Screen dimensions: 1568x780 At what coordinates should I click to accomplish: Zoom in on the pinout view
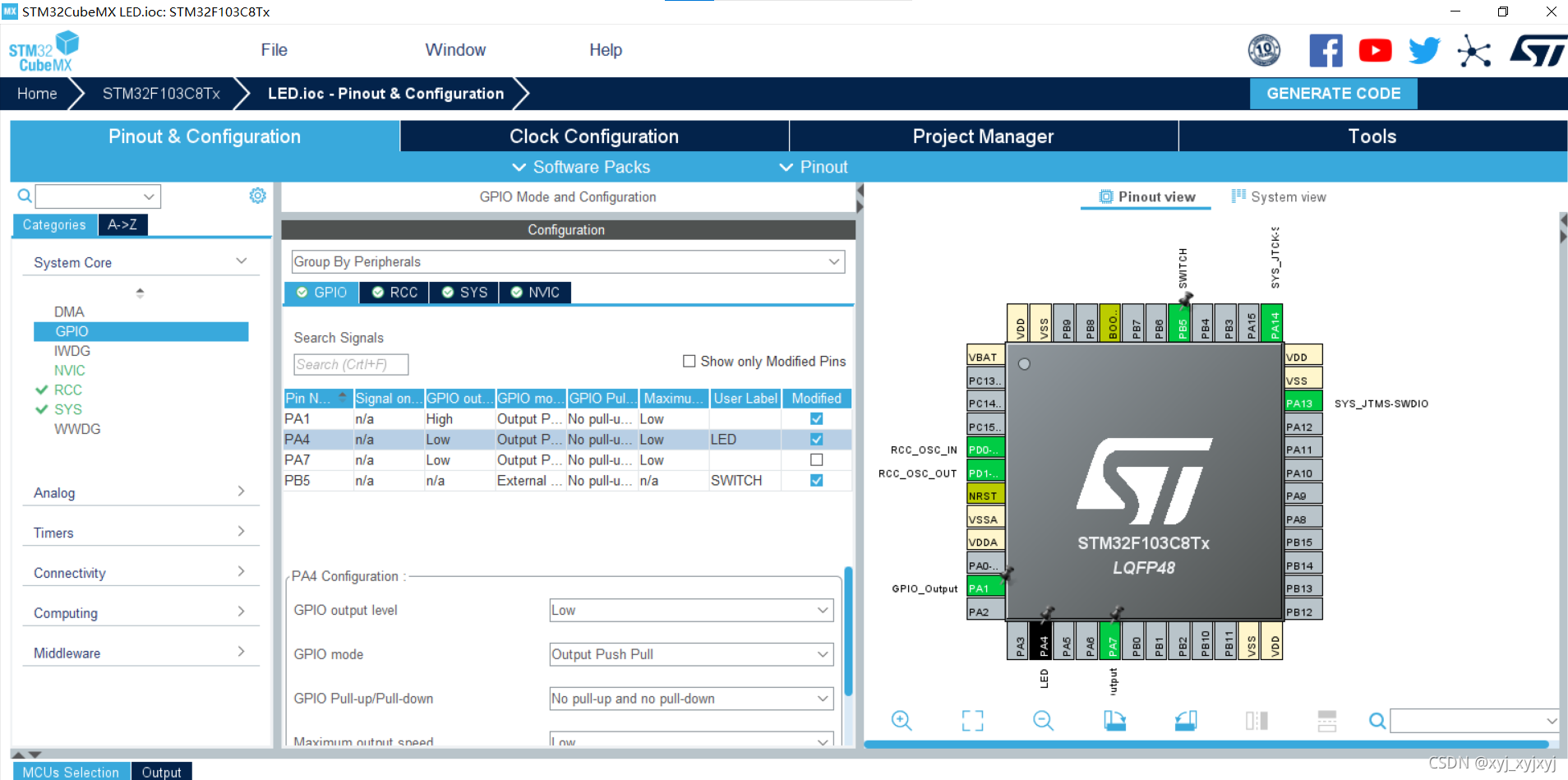[902, 721]
